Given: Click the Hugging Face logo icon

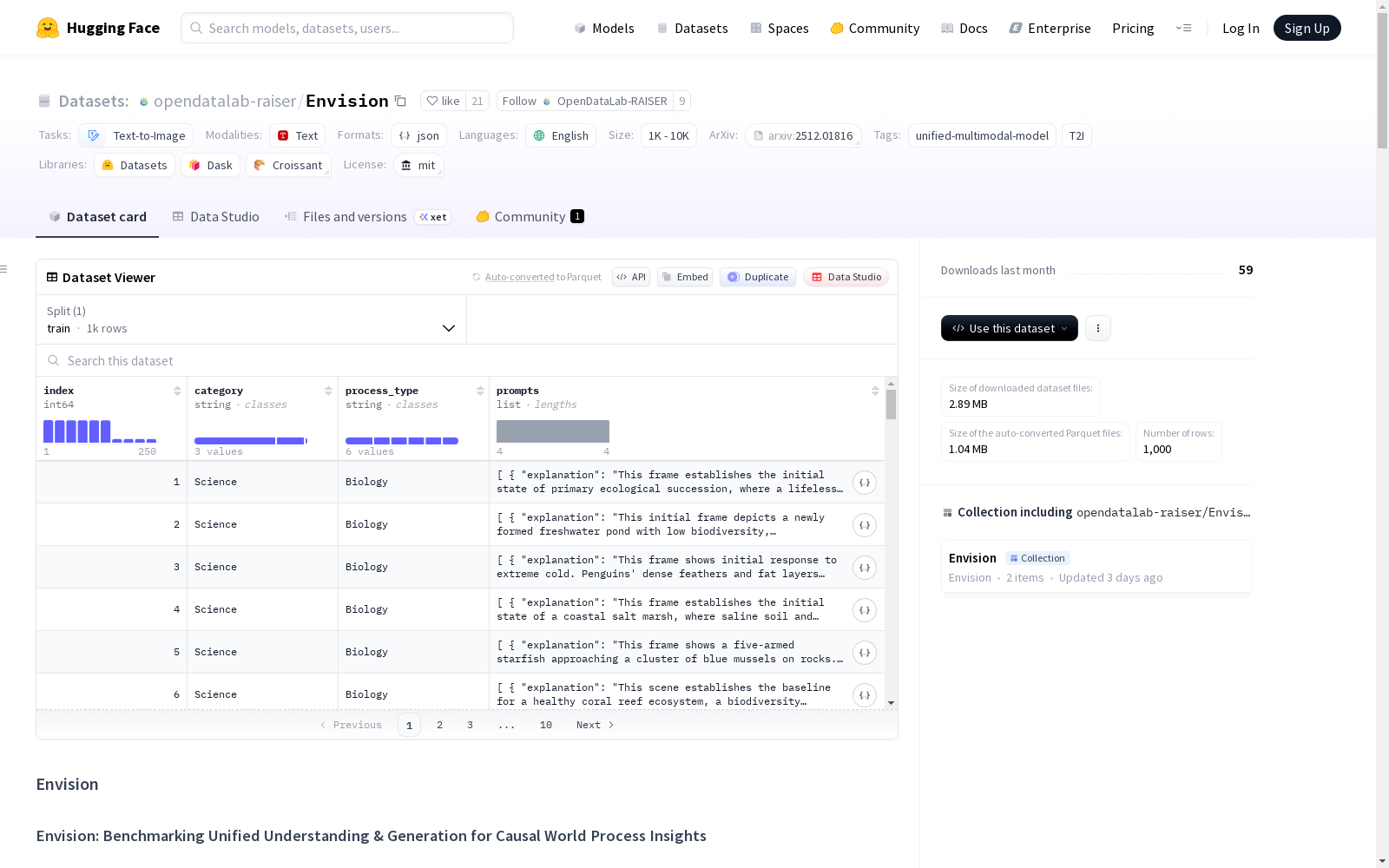Looking at the screenshot, I should (x=48, y=28).
